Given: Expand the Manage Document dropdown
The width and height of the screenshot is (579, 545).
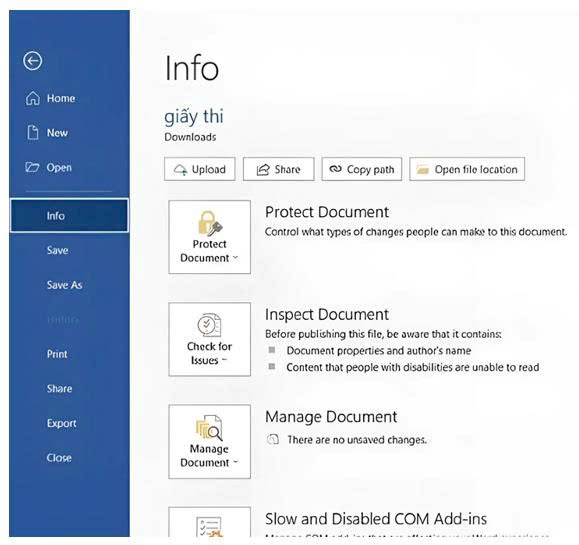Looking at the screenshot, I should click(209, 442).
